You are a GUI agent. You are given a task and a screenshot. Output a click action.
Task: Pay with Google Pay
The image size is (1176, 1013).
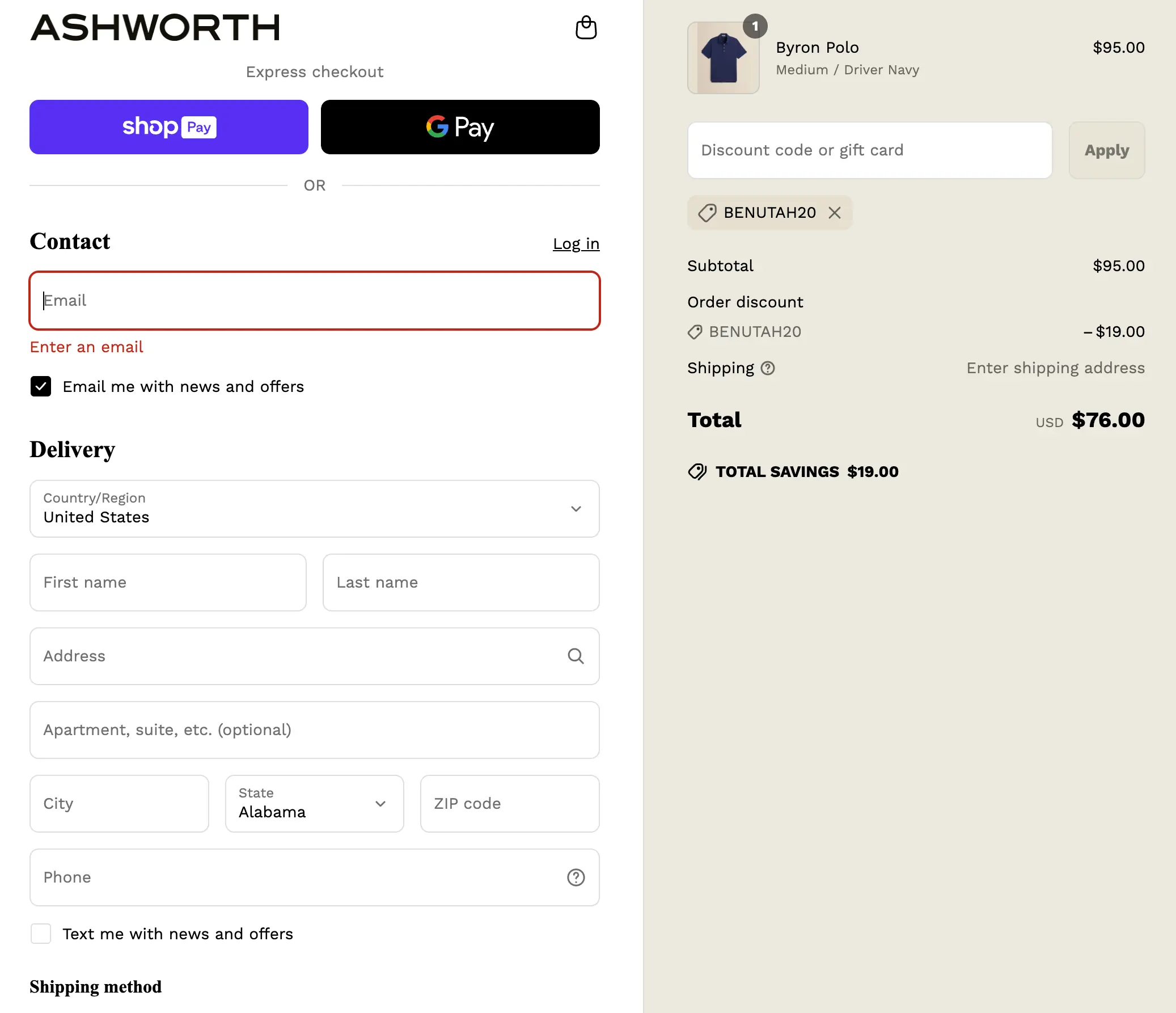coord(460,126)
